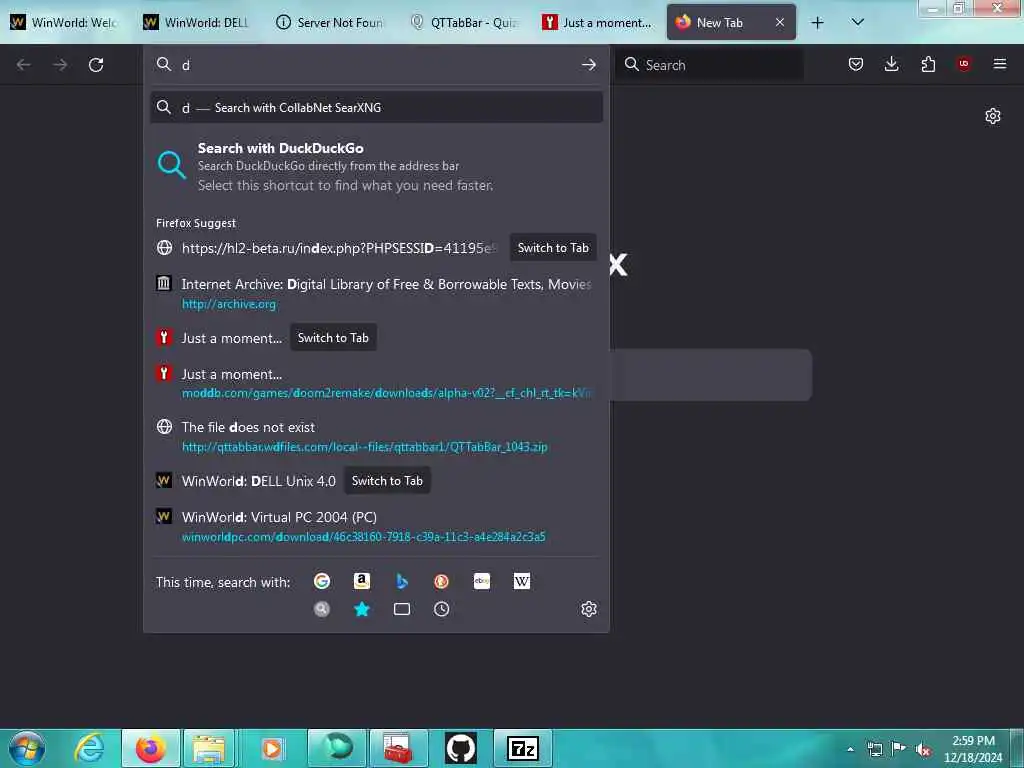
Task: Search bookmarks with star icon
Action: pos(361,609)
